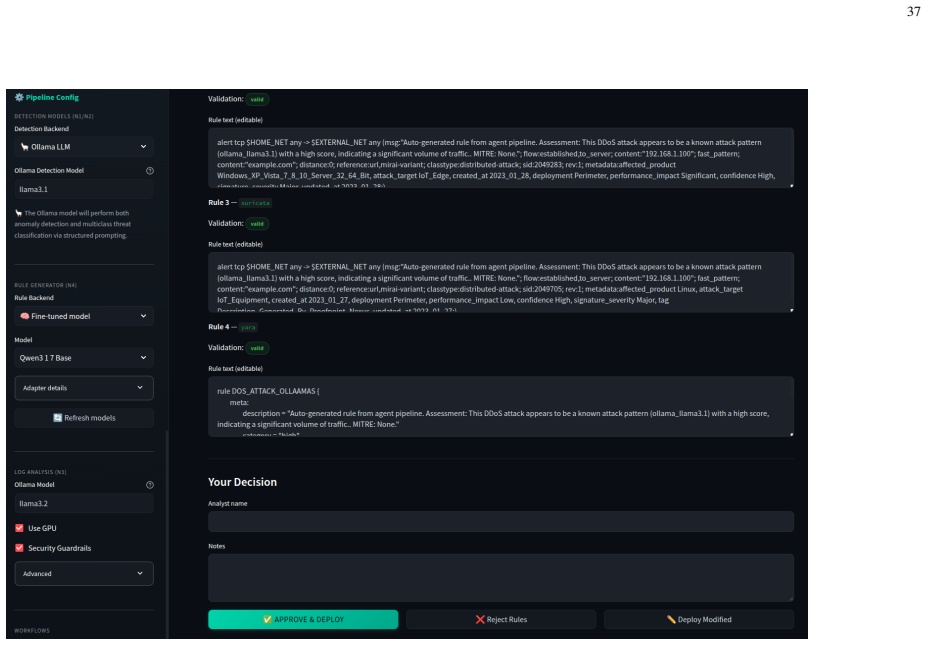Expand the Adapter details section
This screenshot has height=645, width=927.
(x=84, y=388)
